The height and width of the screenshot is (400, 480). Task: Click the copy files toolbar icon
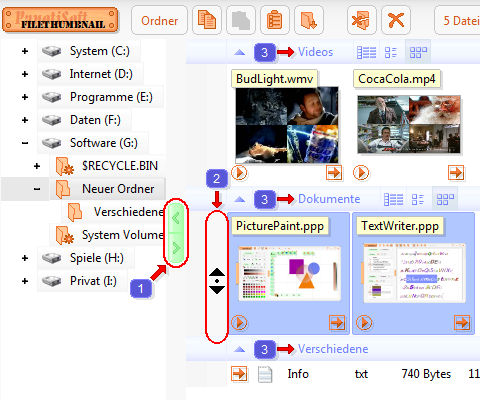click(x=207, y=20)
